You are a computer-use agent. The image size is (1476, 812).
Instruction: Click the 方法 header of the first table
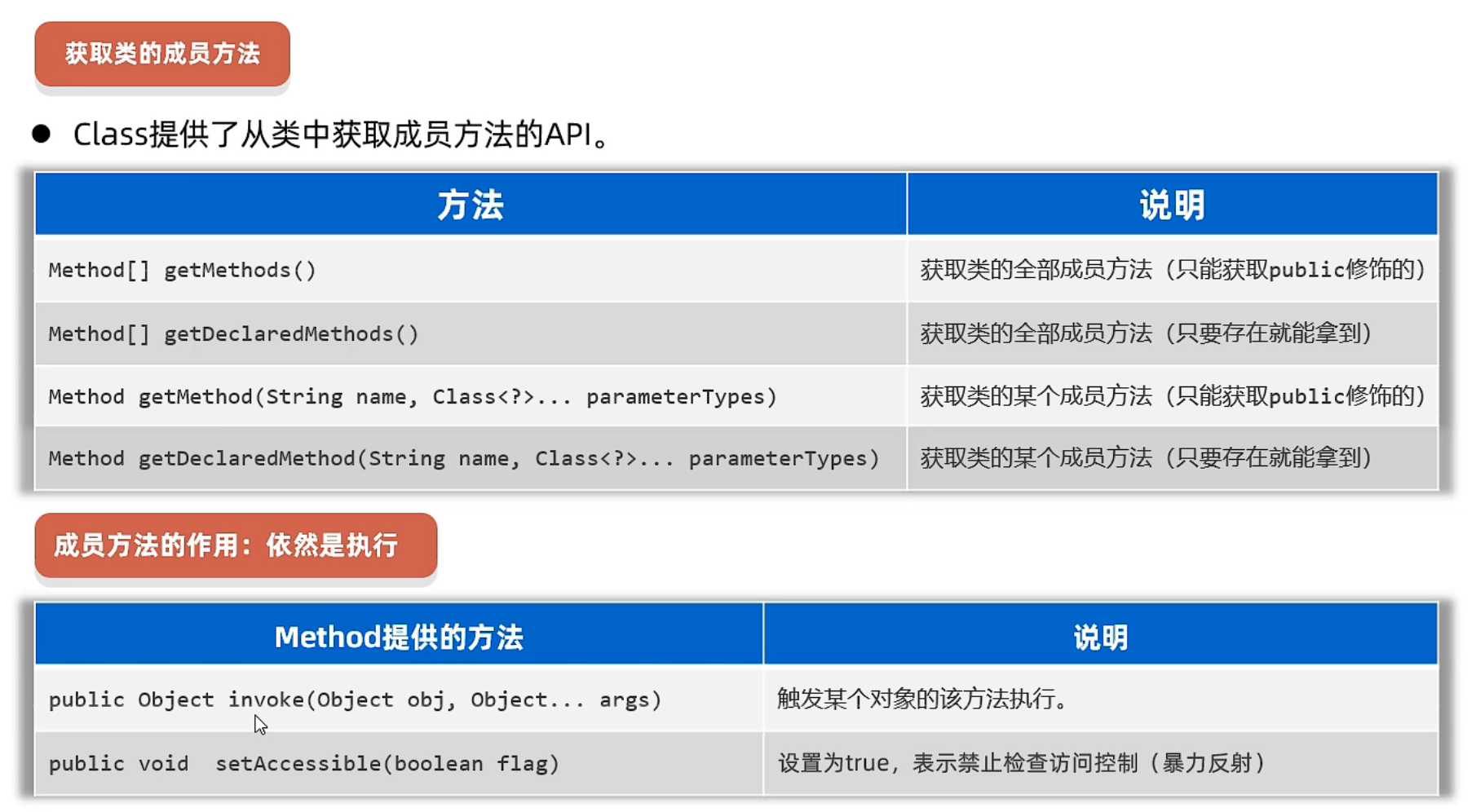[471, 204]
